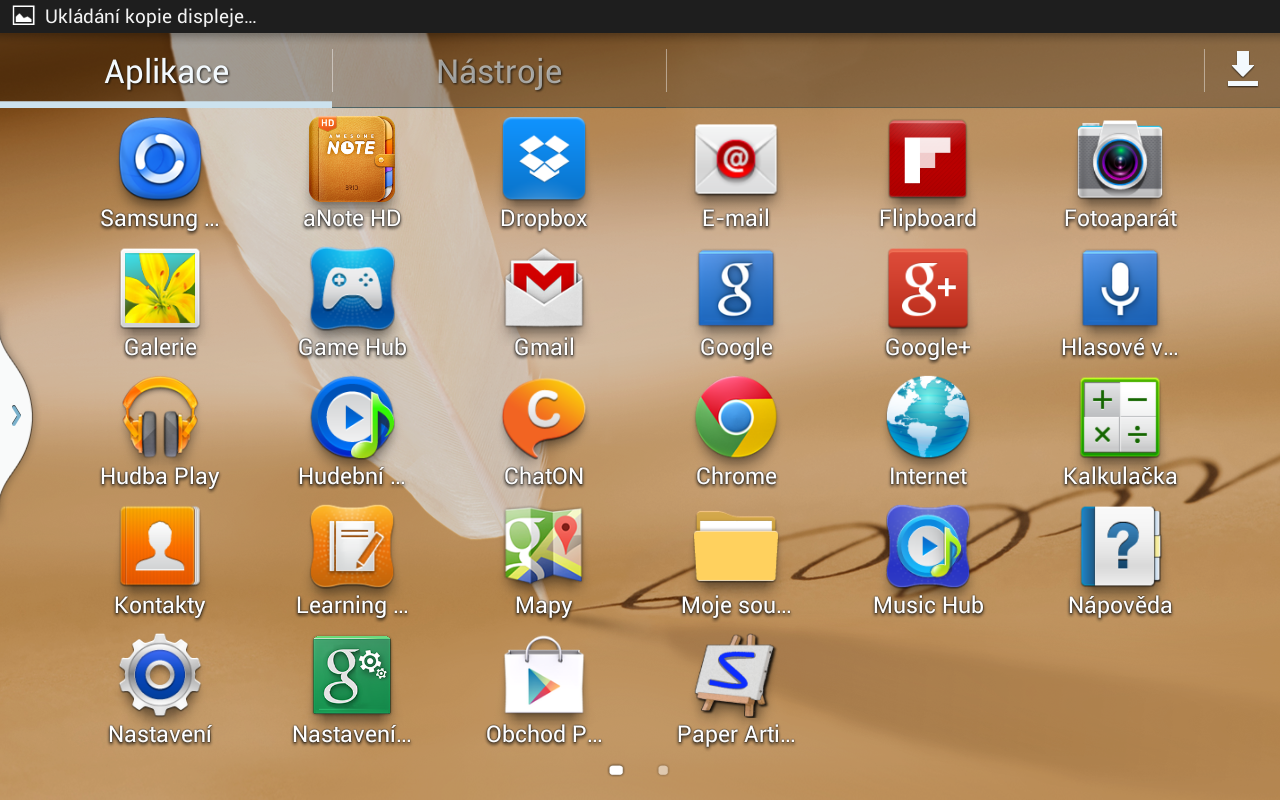The width and height of the screenshot is (1280, 800).
Task: Launch Paper Artist
Action: [x=736, y=675]
